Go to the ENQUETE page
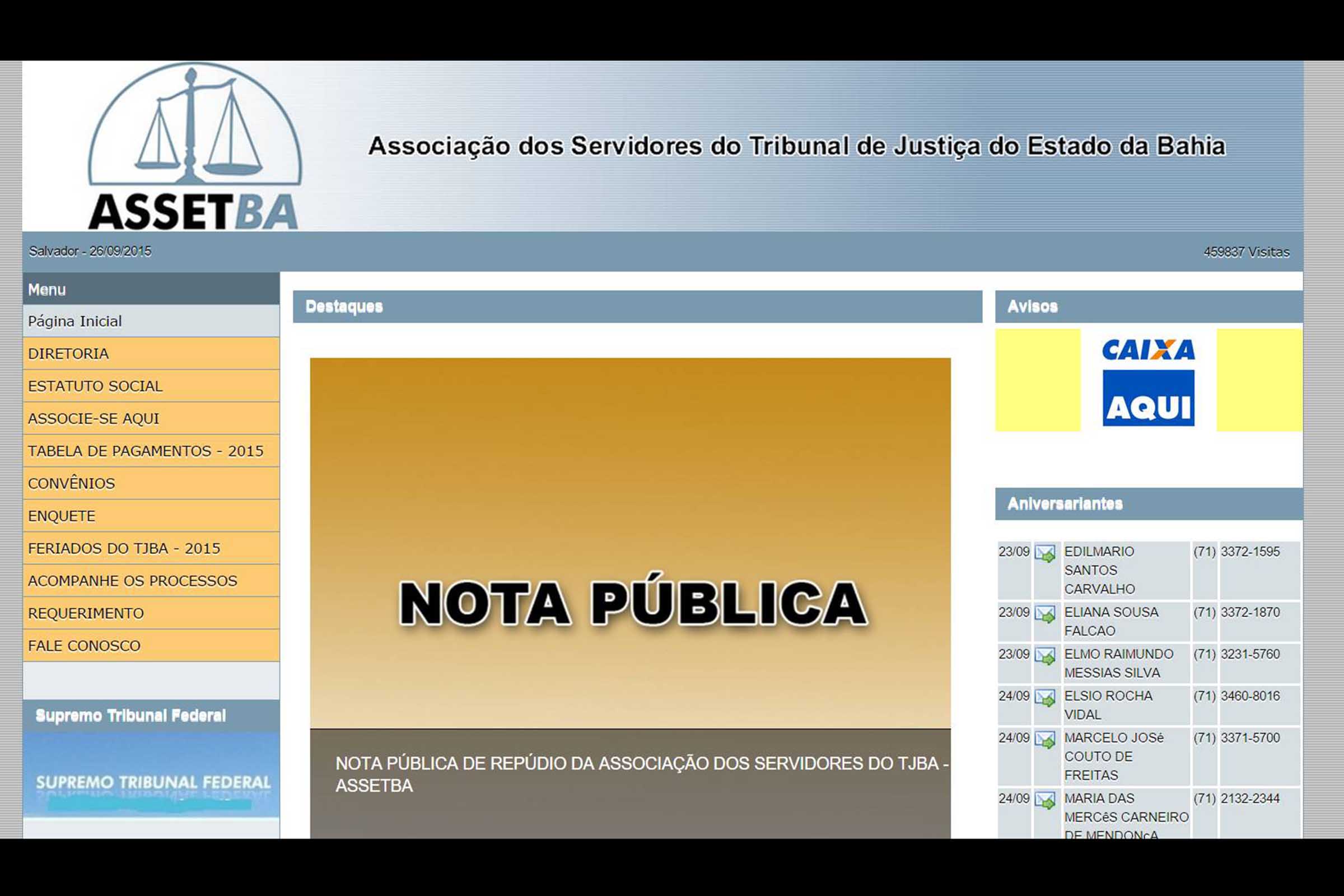Screen dimensions: 1344x896 coord(61,516)
